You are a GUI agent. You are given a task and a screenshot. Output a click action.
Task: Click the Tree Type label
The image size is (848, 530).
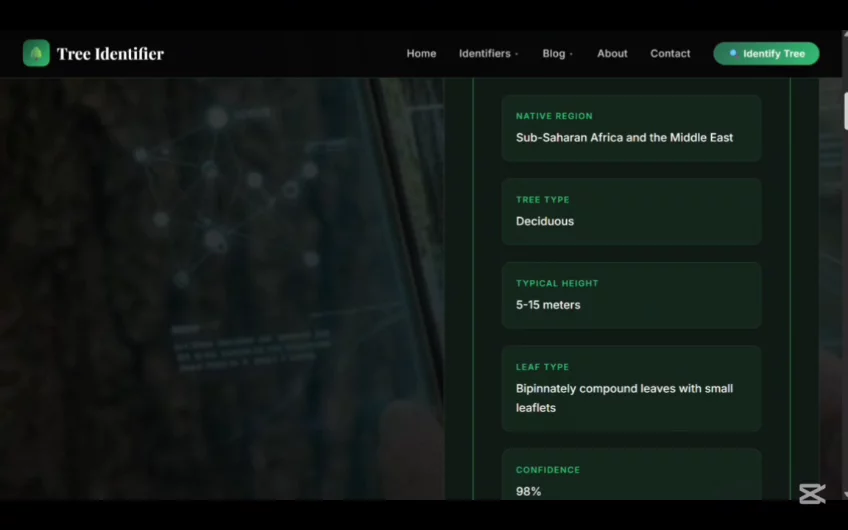(542, 200)
